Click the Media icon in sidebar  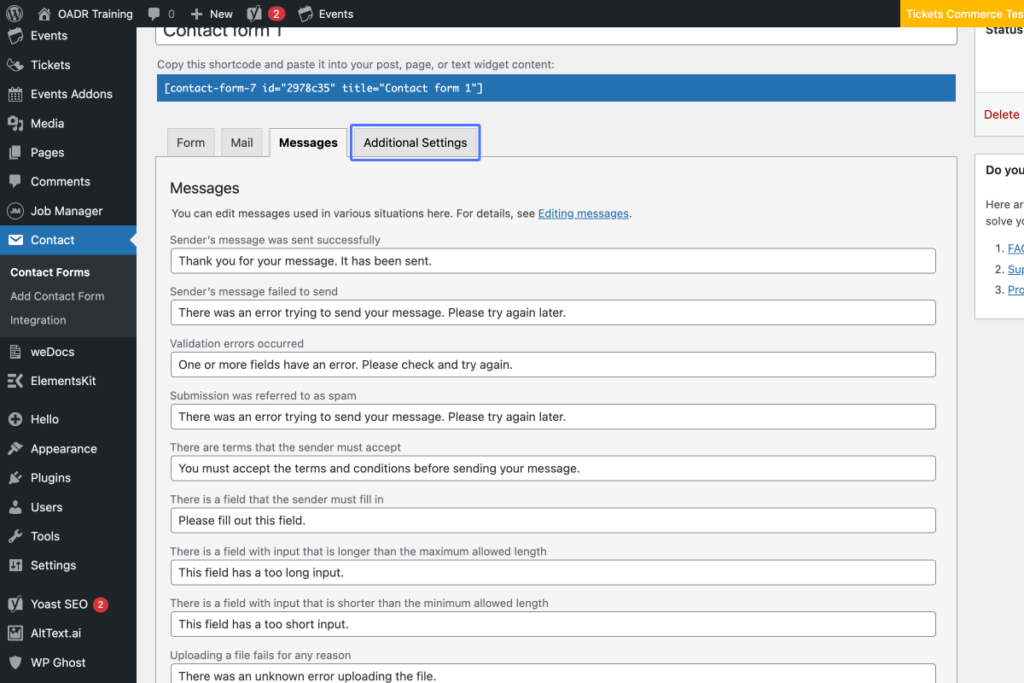coord(15,123)
